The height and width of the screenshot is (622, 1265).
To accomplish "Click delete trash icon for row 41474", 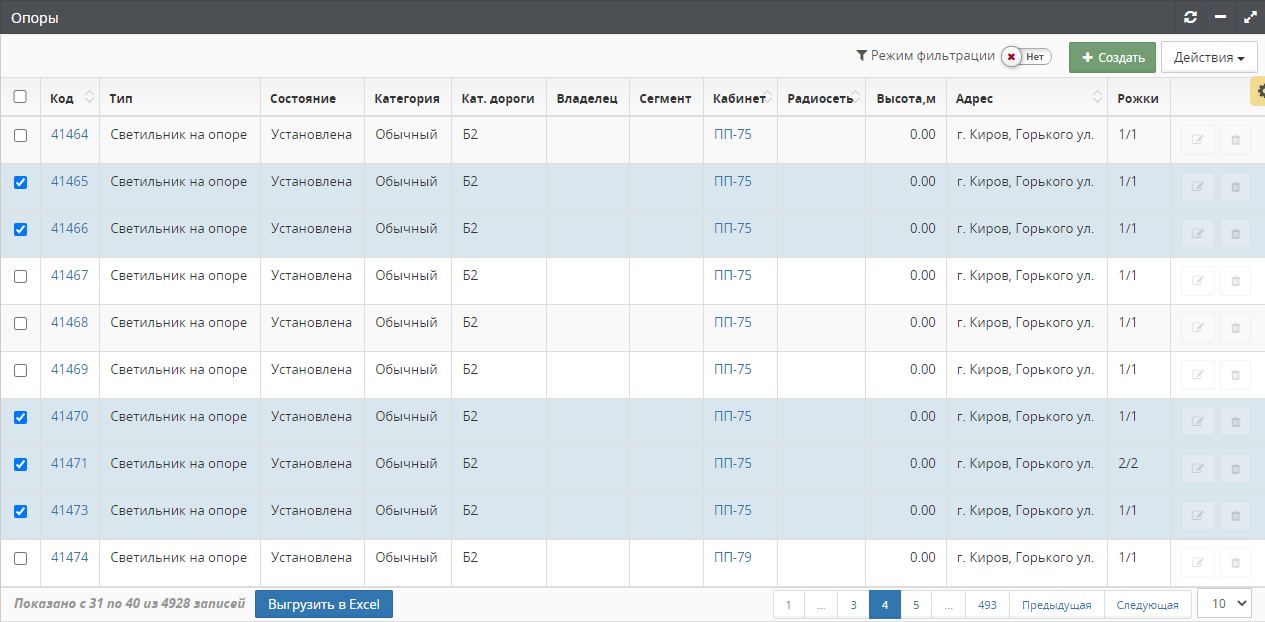I will [x=1235, y=563].
